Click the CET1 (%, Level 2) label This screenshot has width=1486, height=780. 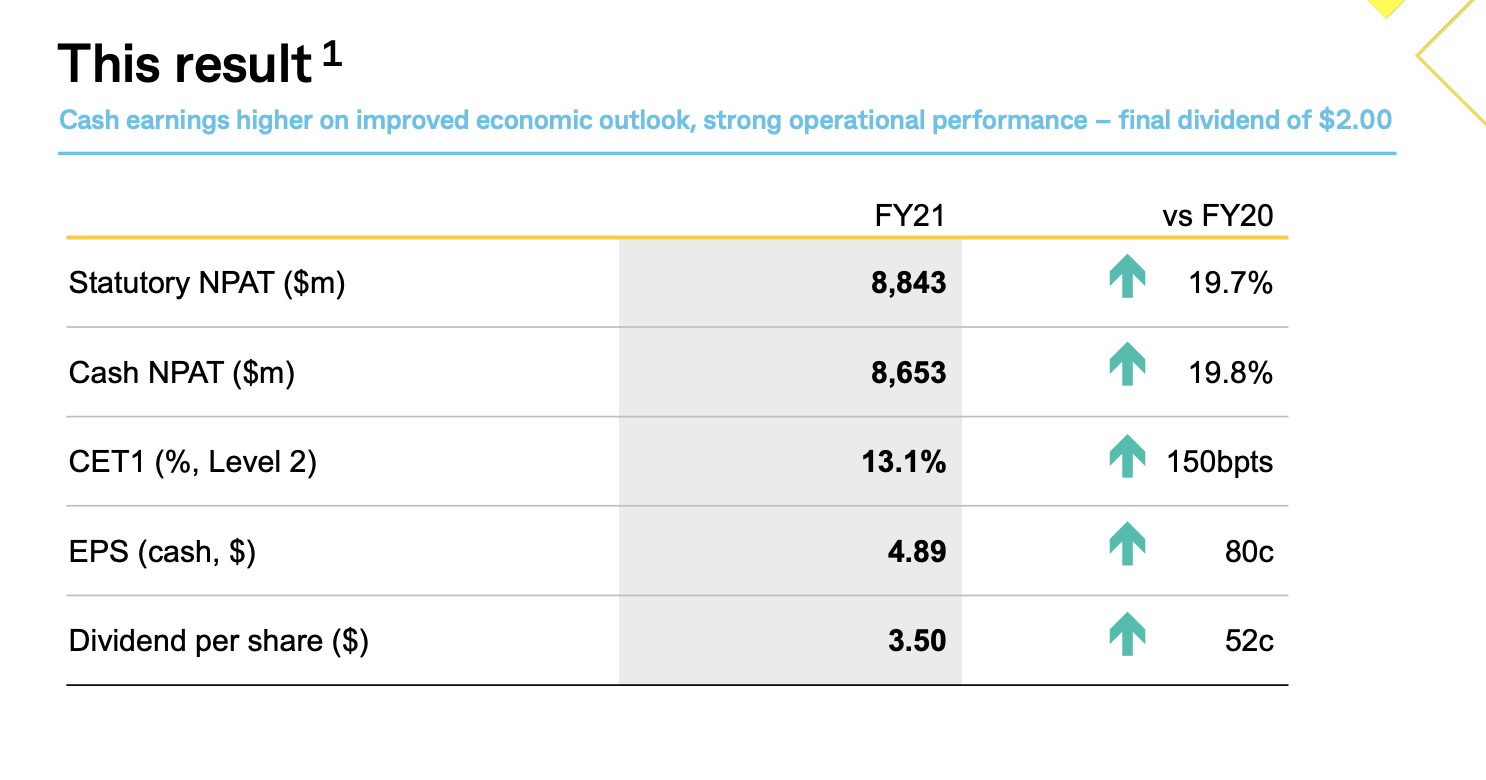[193, 462]
